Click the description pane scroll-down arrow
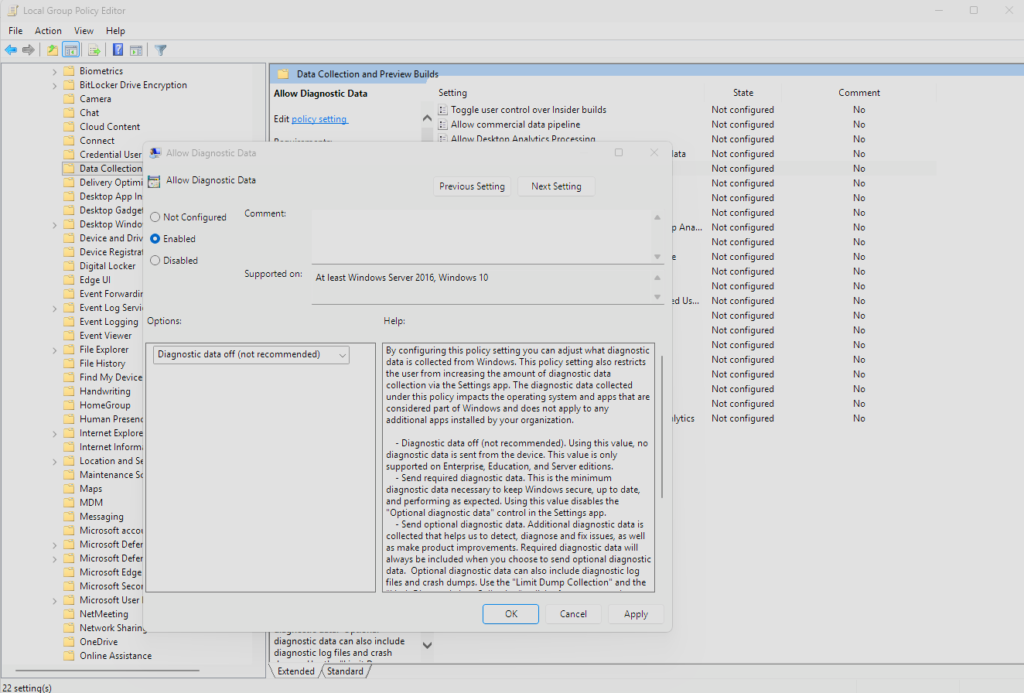 427,645
